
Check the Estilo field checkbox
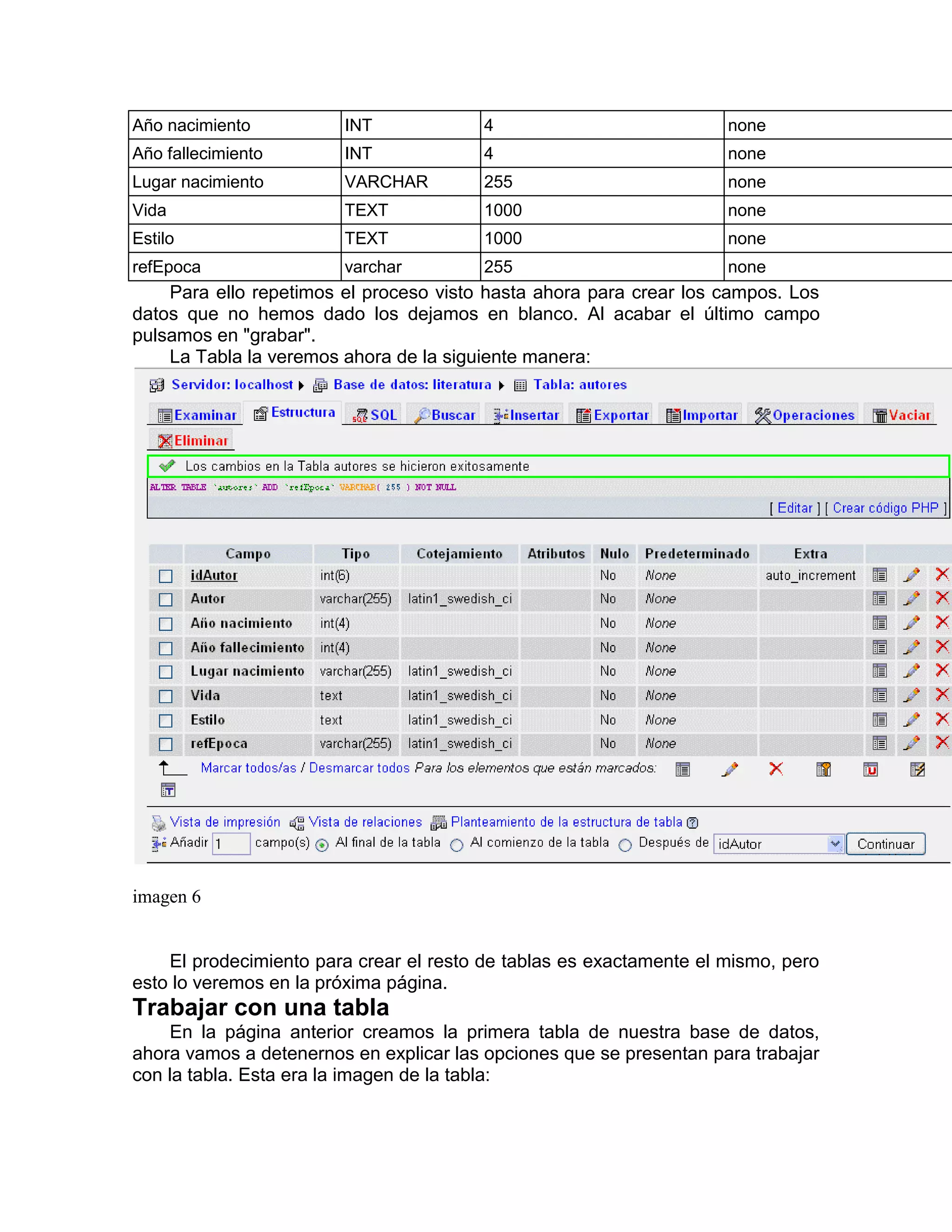(165, 721)
